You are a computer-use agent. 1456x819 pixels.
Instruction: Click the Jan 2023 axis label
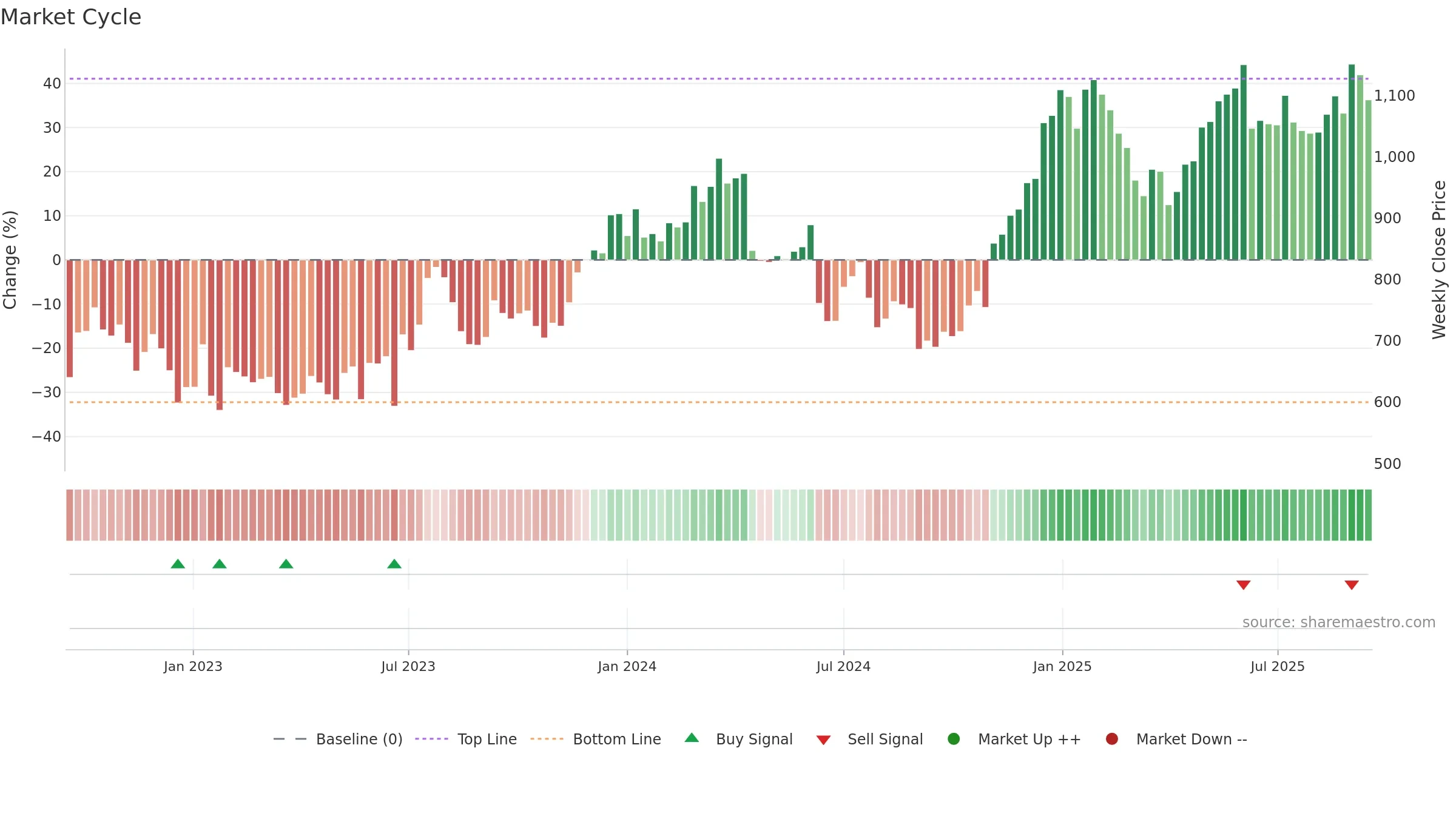pyautogui.click(x=193, y=666)
